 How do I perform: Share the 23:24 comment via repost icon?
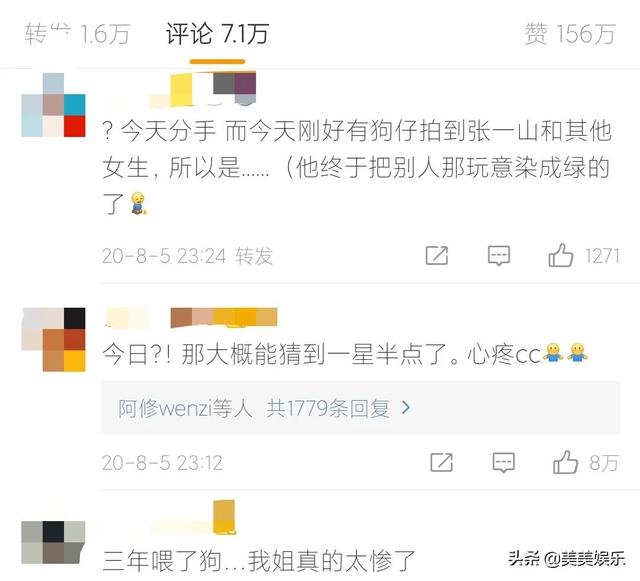(x=437, y=256)
